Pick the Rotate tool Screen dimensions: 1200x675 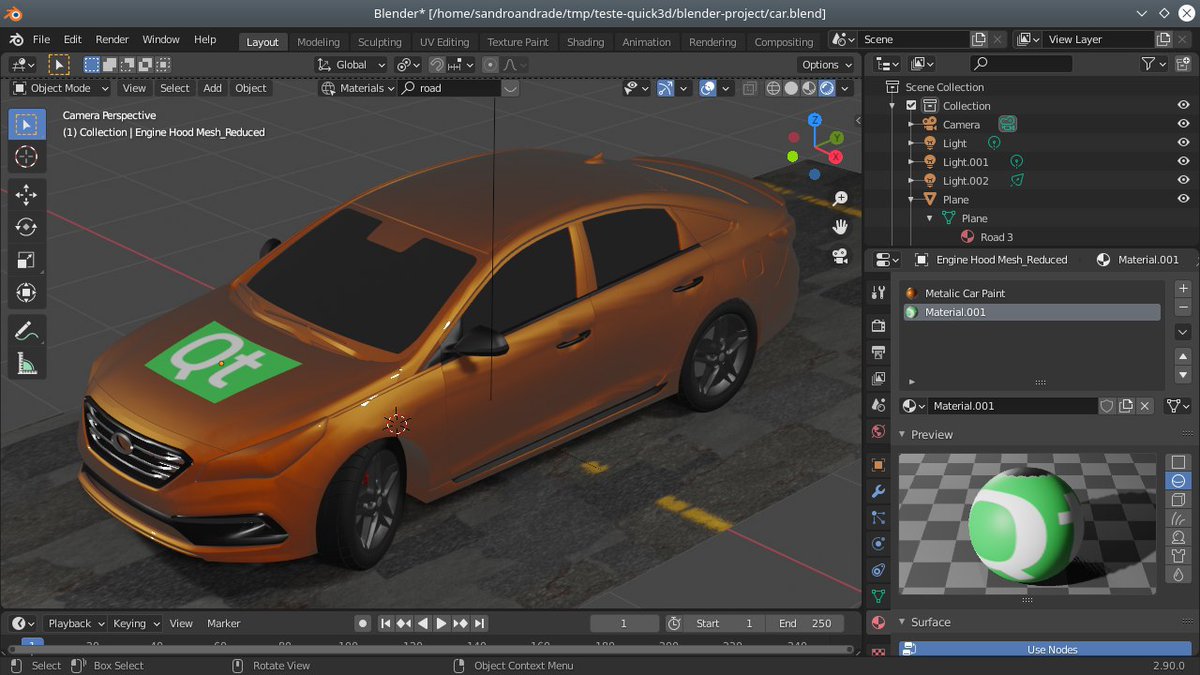tap(27, 228)
